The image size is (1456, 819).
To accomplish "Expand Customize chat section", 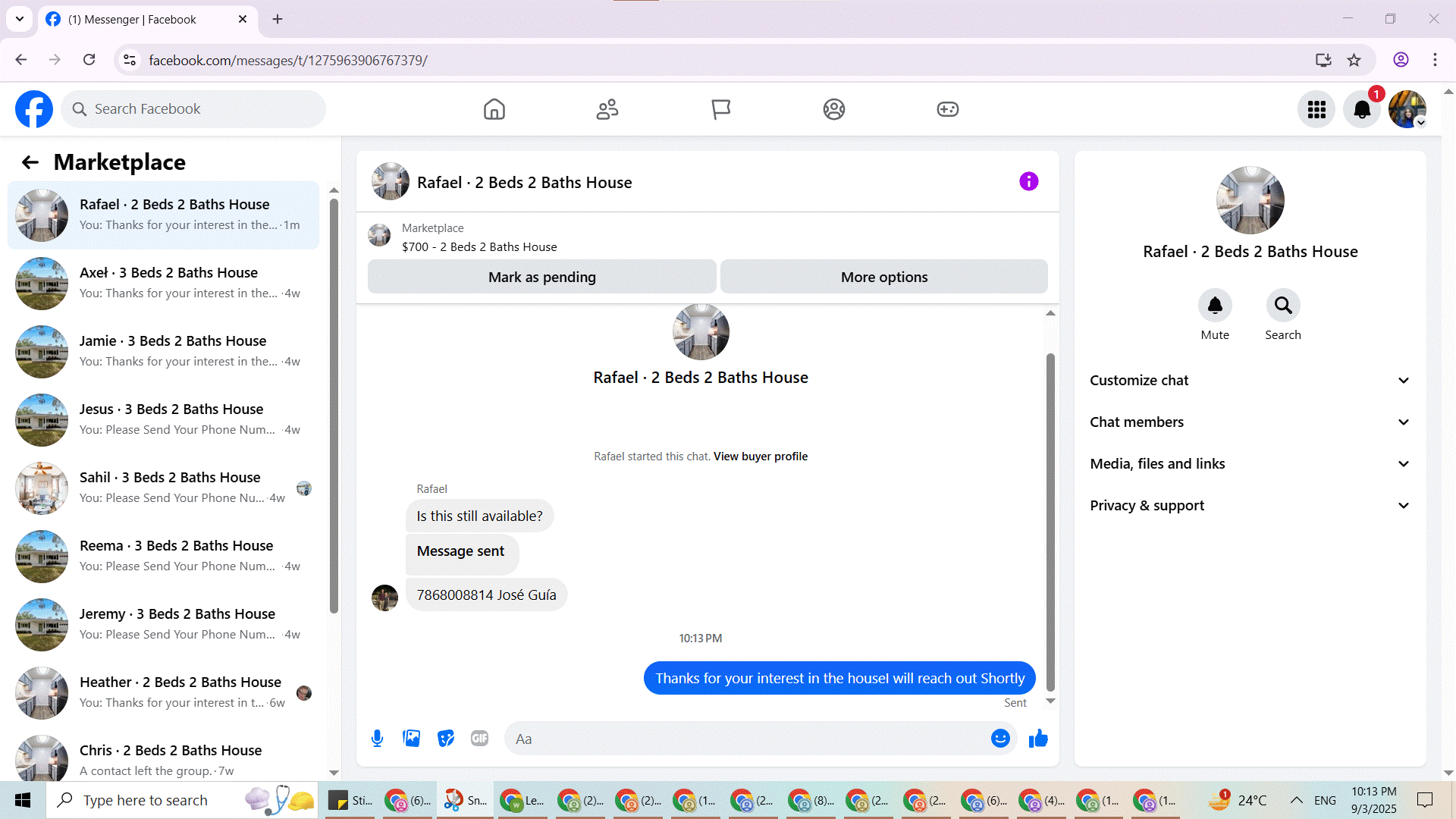I will [1250, 381].
